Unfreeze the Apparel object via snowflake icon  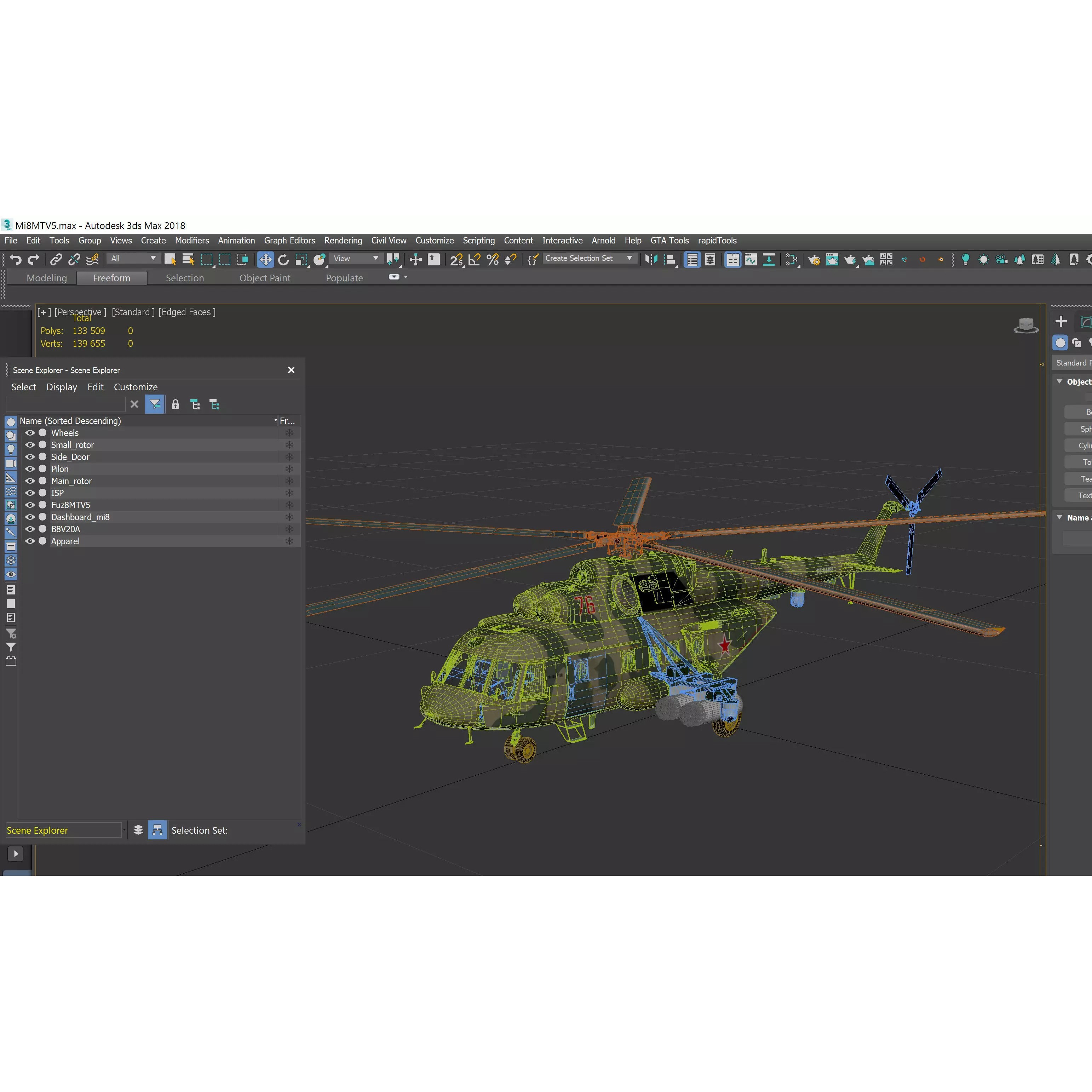[289, 541]
